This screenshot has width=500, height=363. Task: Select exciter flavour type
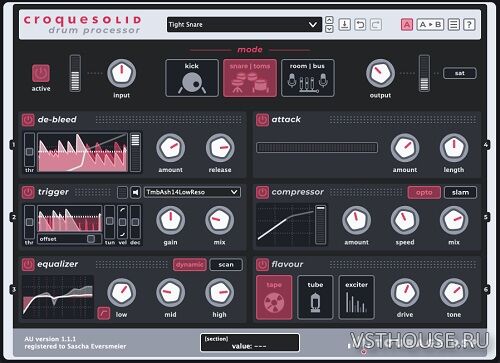click(x=357, y=298)
